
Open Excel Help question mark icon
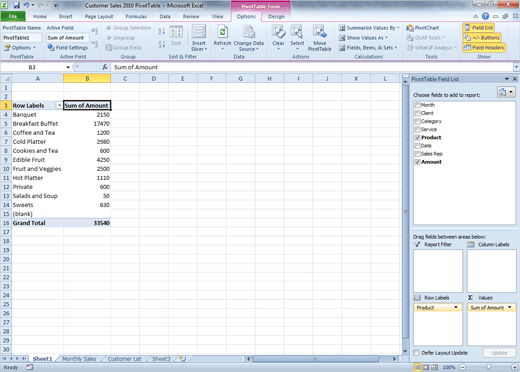[485, 16]
